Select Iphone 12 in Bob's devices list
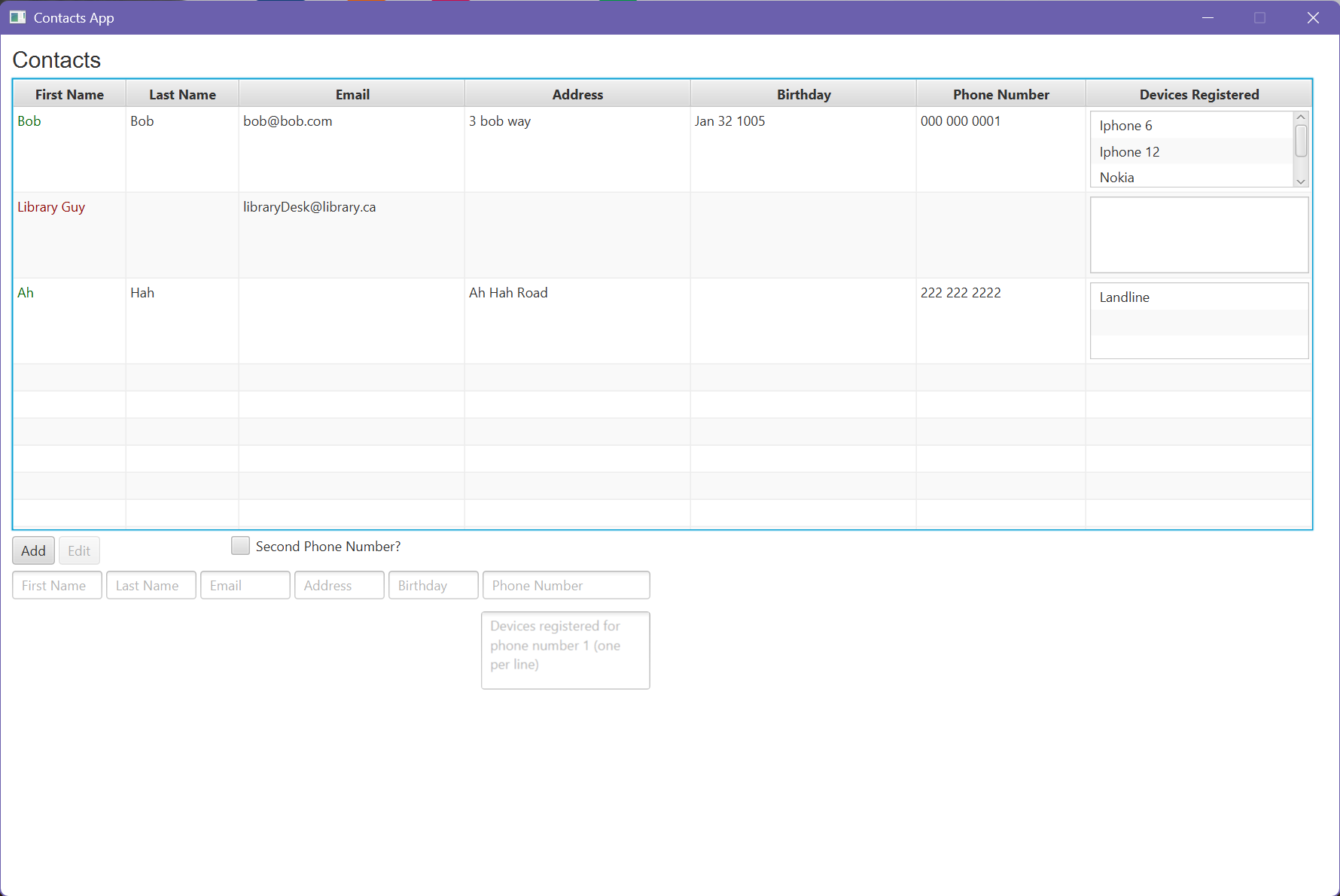This screenshot has width=1340, height=896. [x=1129, y=151]
